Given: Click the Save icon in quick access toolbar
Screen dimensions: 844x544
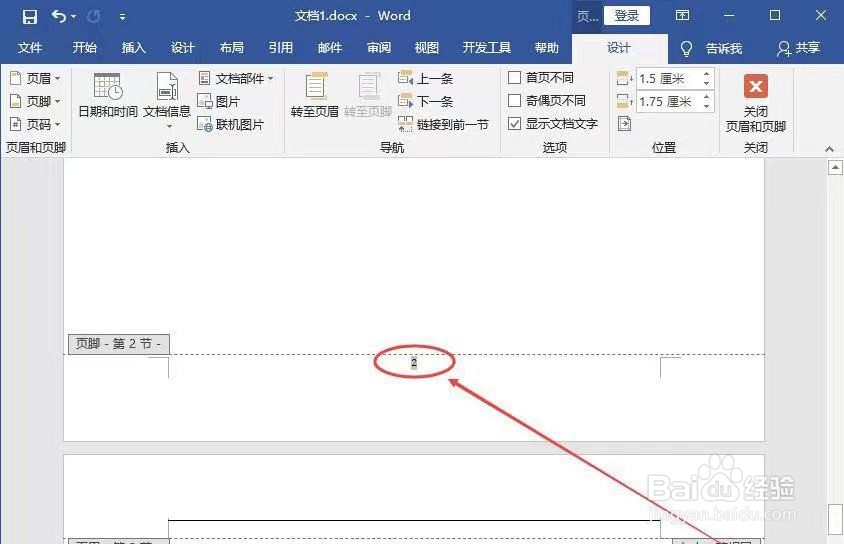Looking at the screenshot, I should coord(30,17).
